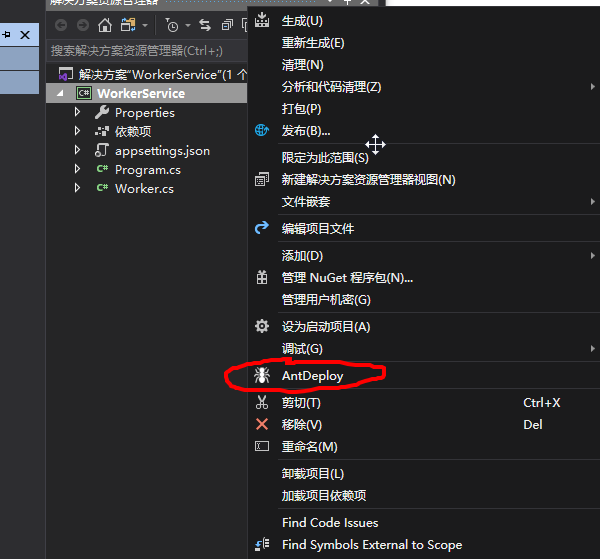Click 生成(U) build menu item
Screen dimensions: 600x559
302,21
